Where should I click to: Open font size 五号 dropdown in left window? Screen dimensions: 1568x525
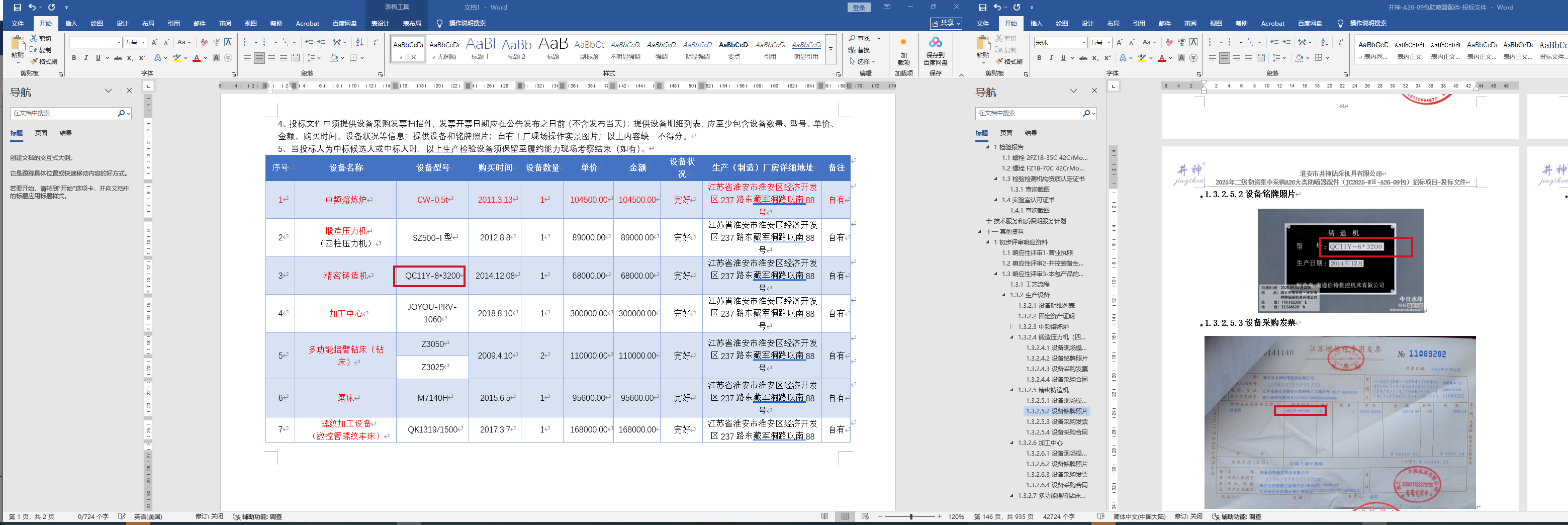[x=144, y=43]
